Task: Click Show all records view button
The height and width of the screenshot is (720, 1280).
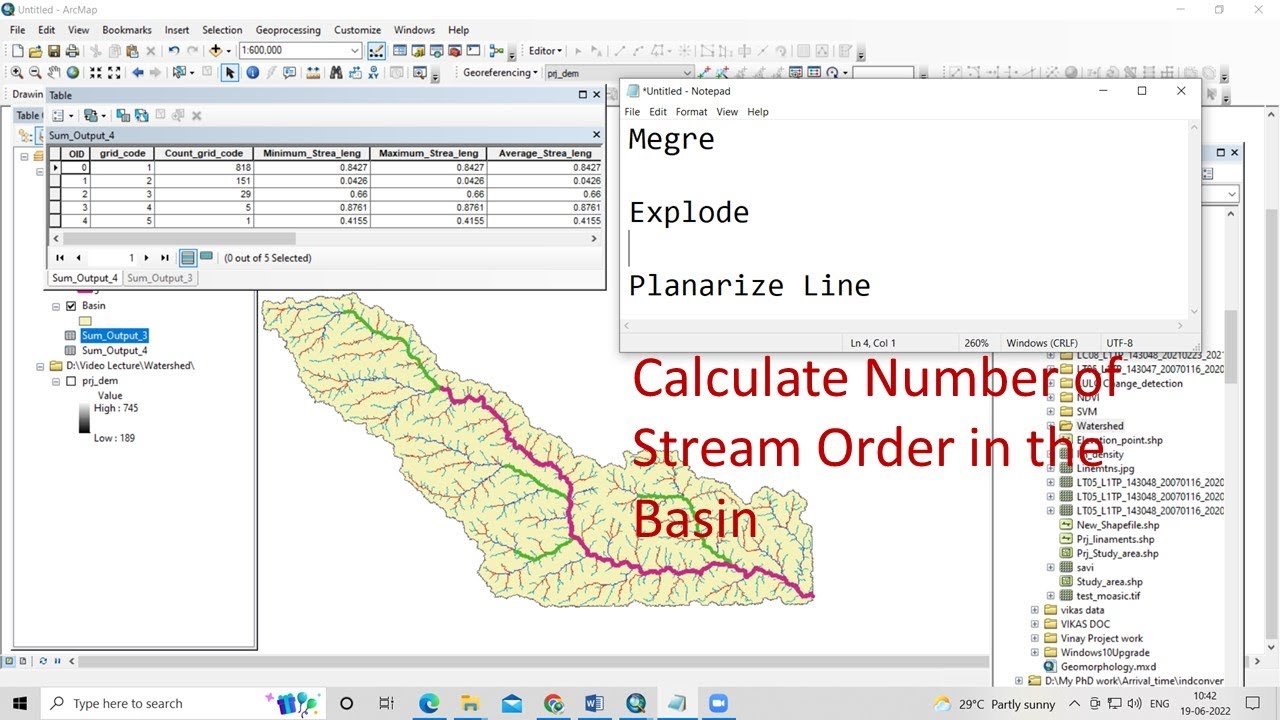Action: point(187,257)
